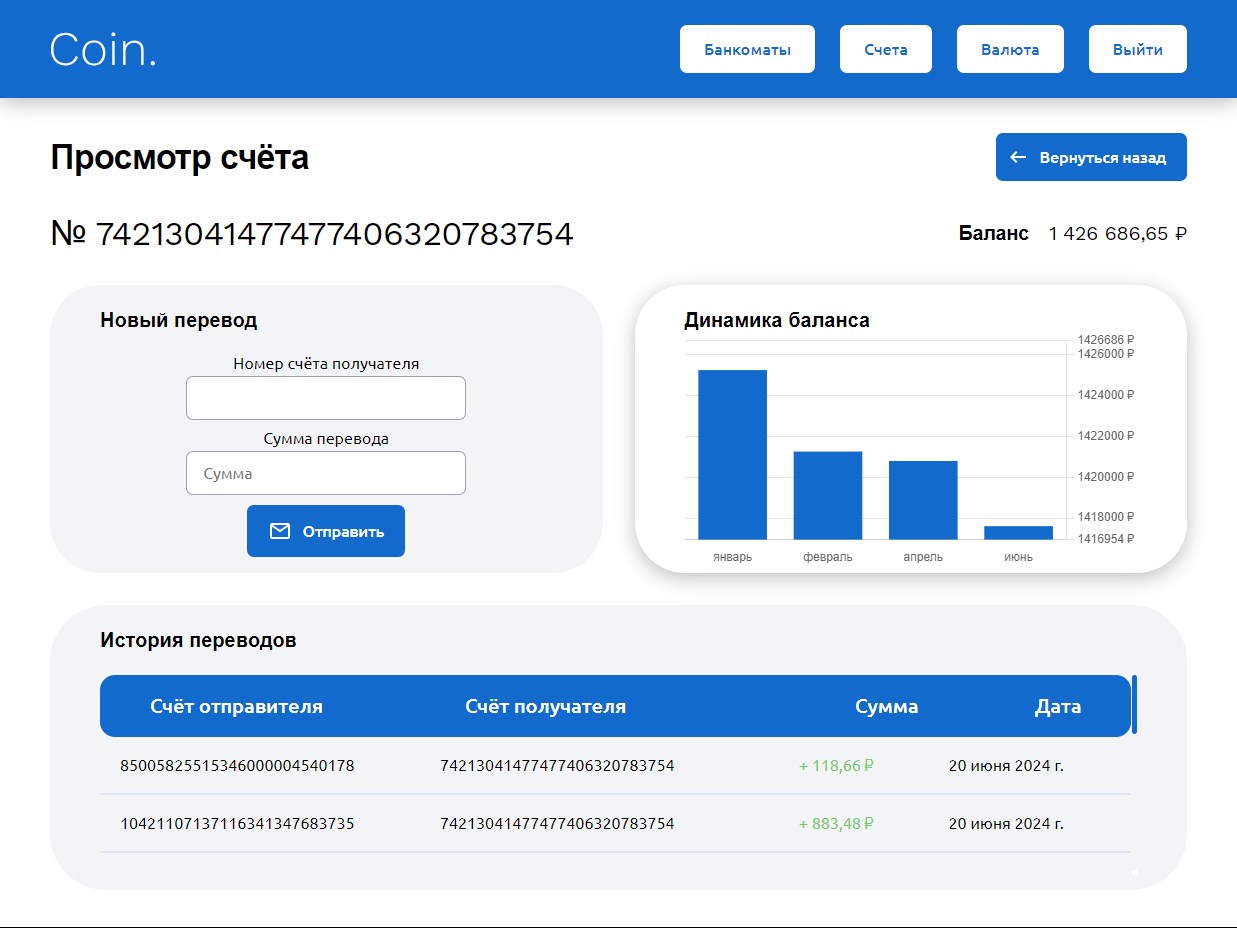Click the Сумма column header
The image size is (1237, 928).
(x=886, y=706)
